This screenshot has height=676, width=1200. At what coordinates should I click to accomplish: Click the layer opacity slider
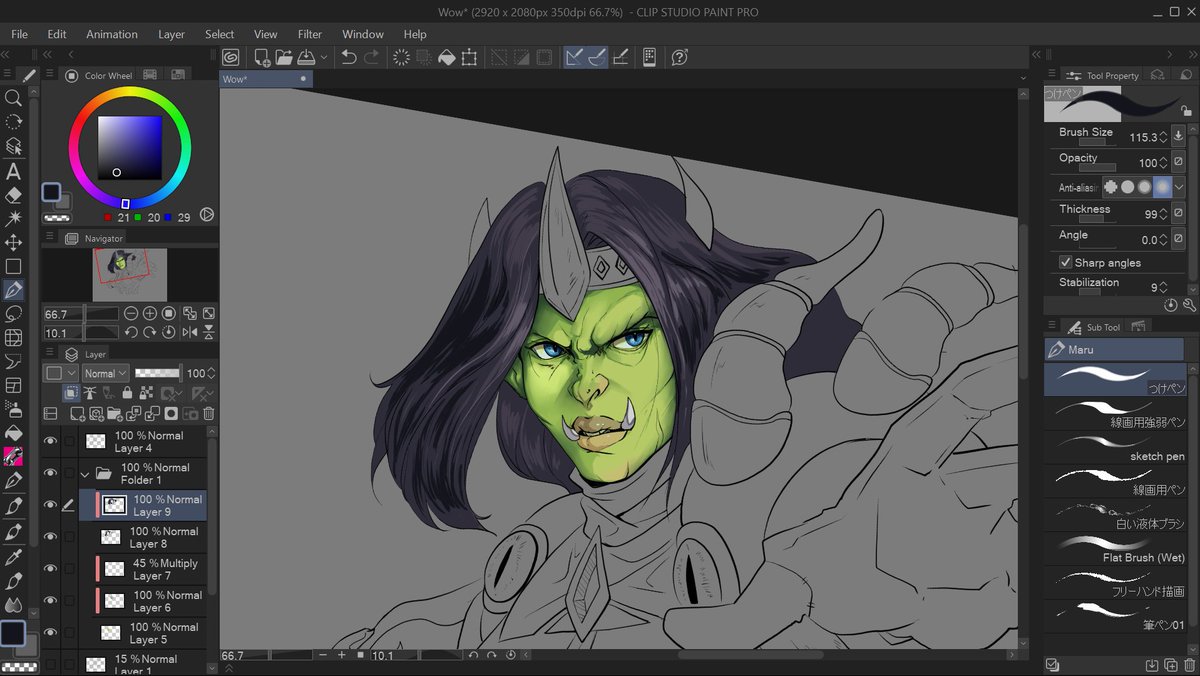point(158,373)
